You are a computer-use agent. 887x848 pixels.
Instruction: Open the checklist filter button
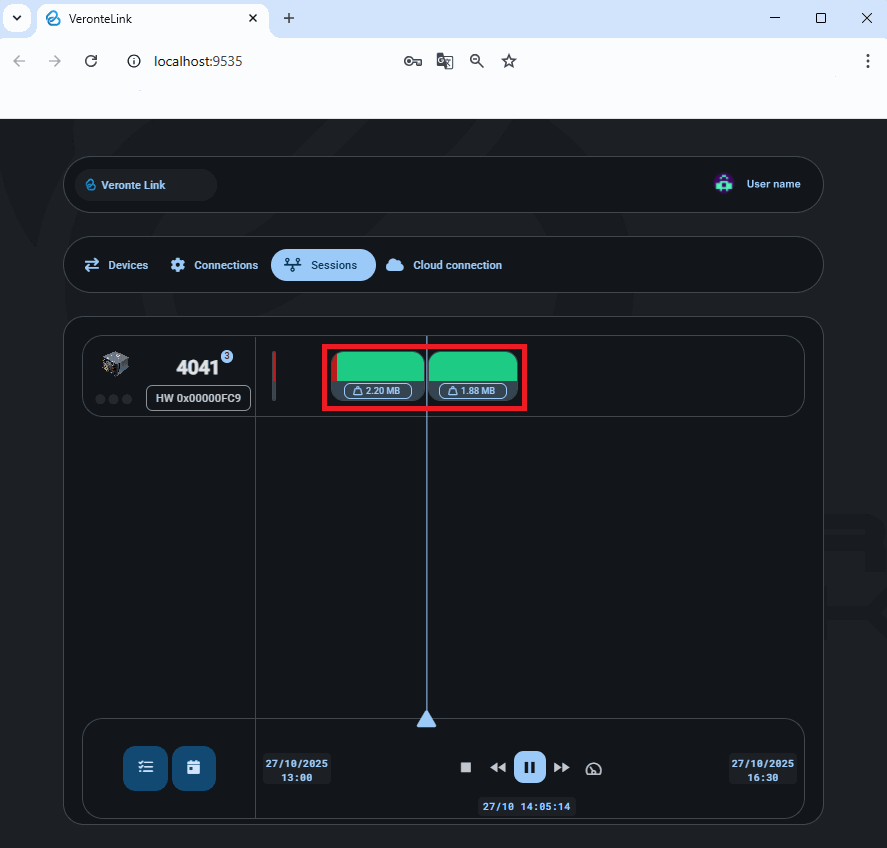tap(146, 768)
